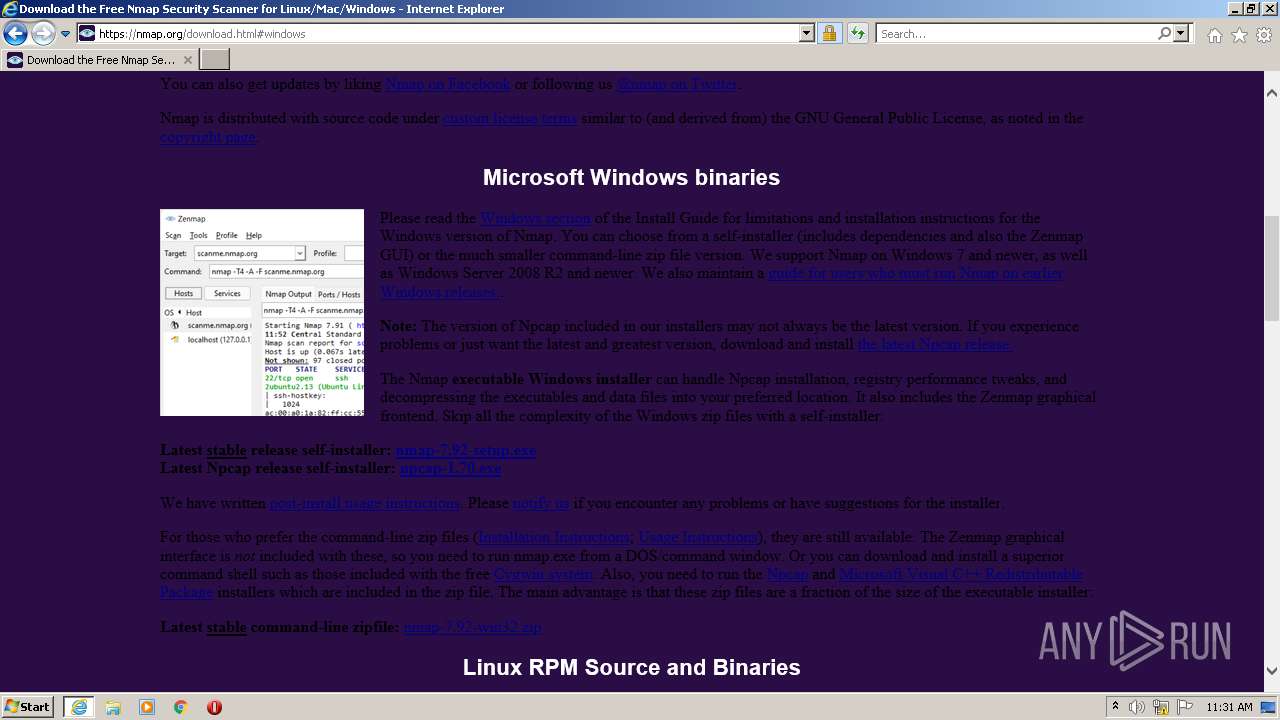
Task: Open the red shield taskbar icon
Action: click(214, 707)
